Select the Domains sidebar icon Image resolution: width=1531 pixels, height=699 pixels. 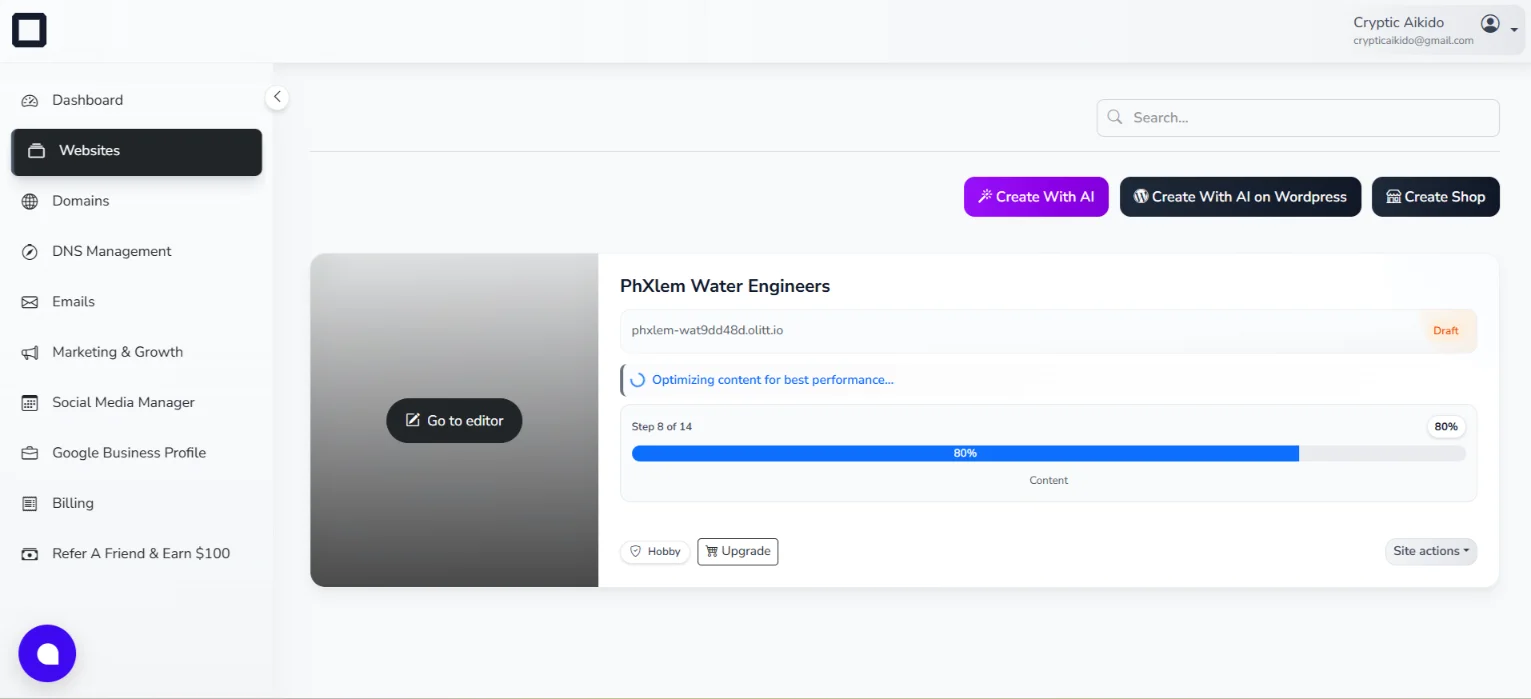point(32,200)
